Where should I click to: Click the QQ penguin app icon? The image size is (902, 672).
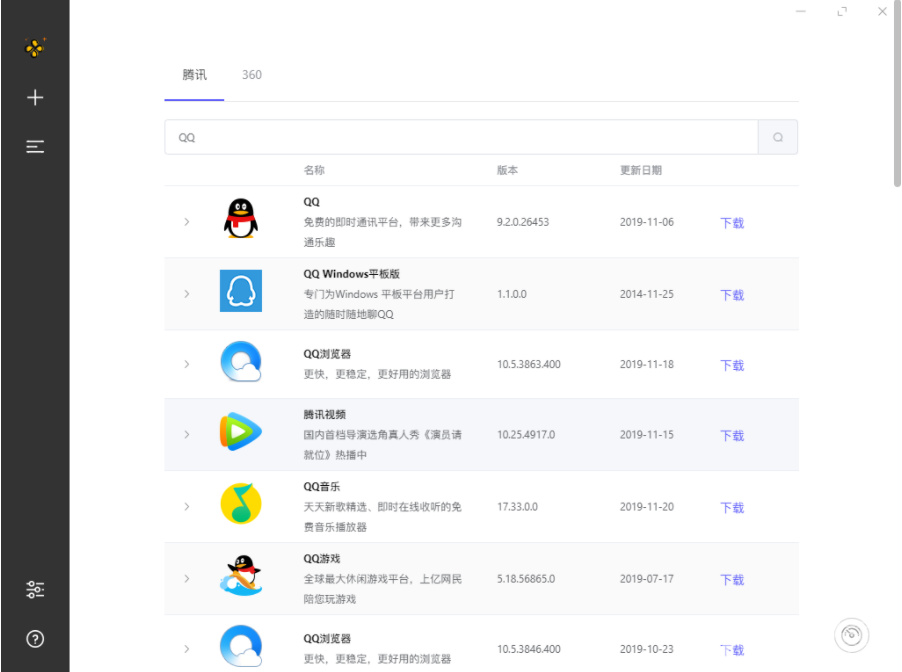coord(241,219)
